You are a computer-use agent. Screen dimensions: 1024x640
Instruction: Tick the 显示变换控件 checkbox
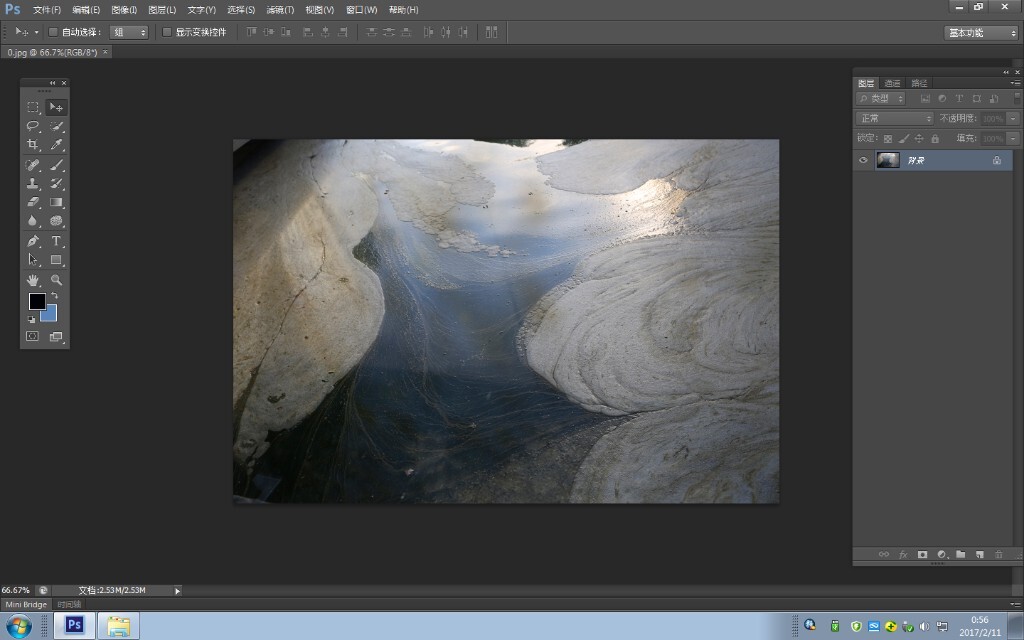(x=167, y=32)
